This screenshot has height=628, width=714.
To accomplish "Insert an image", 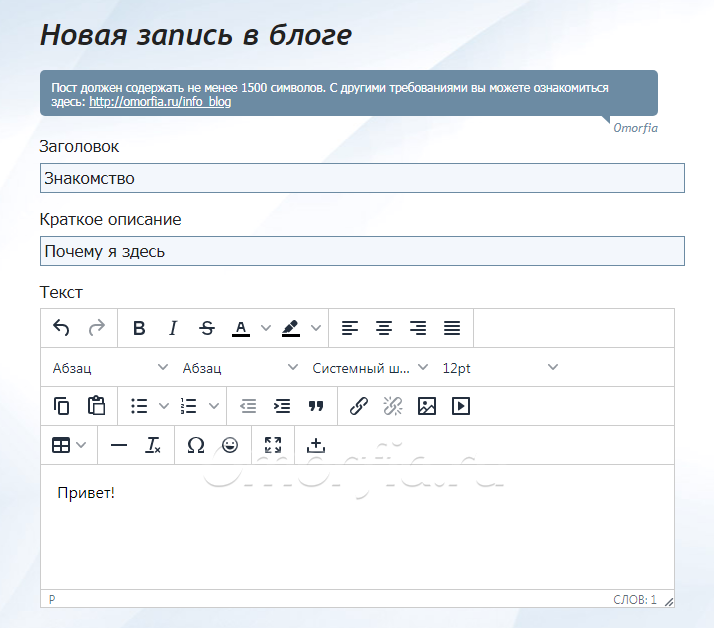I will (427, 406).
